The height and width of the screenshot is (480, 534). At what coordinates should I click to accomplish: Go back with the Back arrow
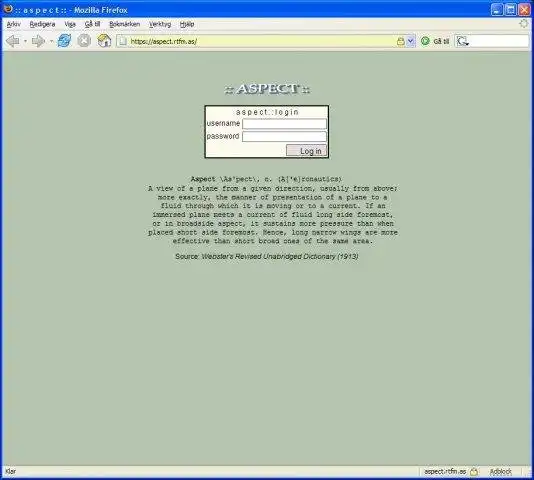(13, 41)
